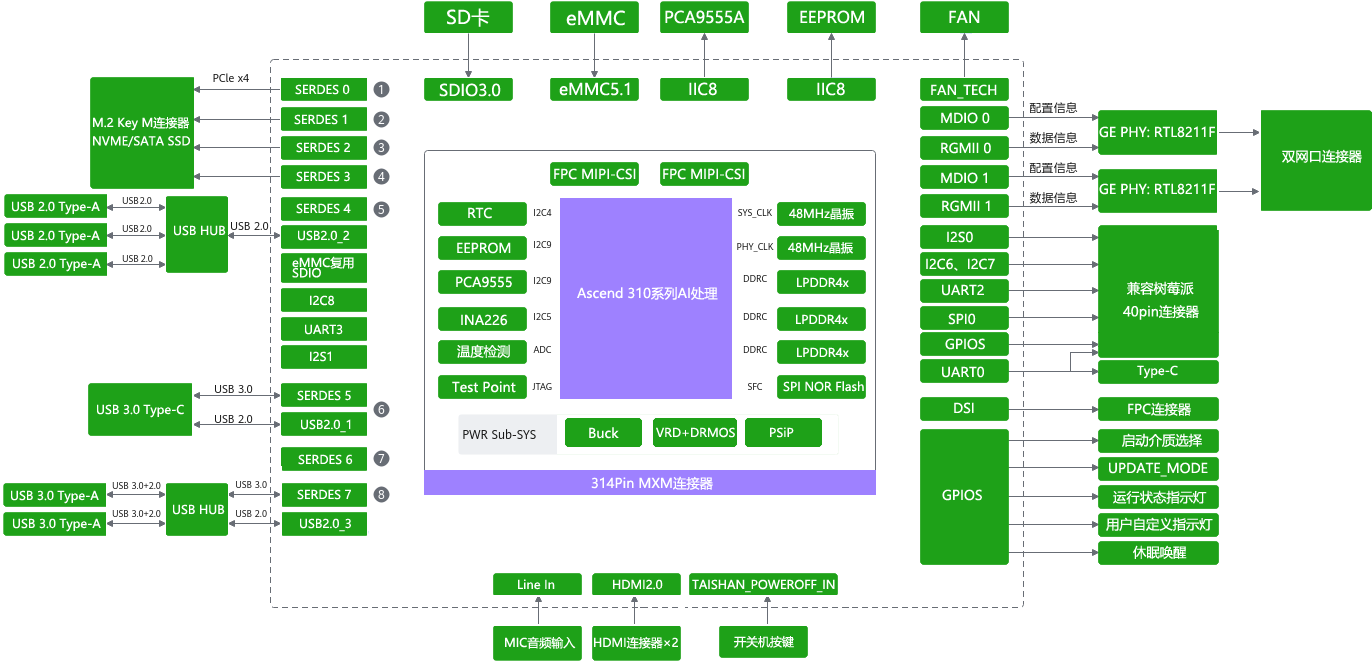Select the M.2 Key M连接器 NVME/SATA SSD block
This screenshot has height=662, width=1372.
click(x=142, y=132)
